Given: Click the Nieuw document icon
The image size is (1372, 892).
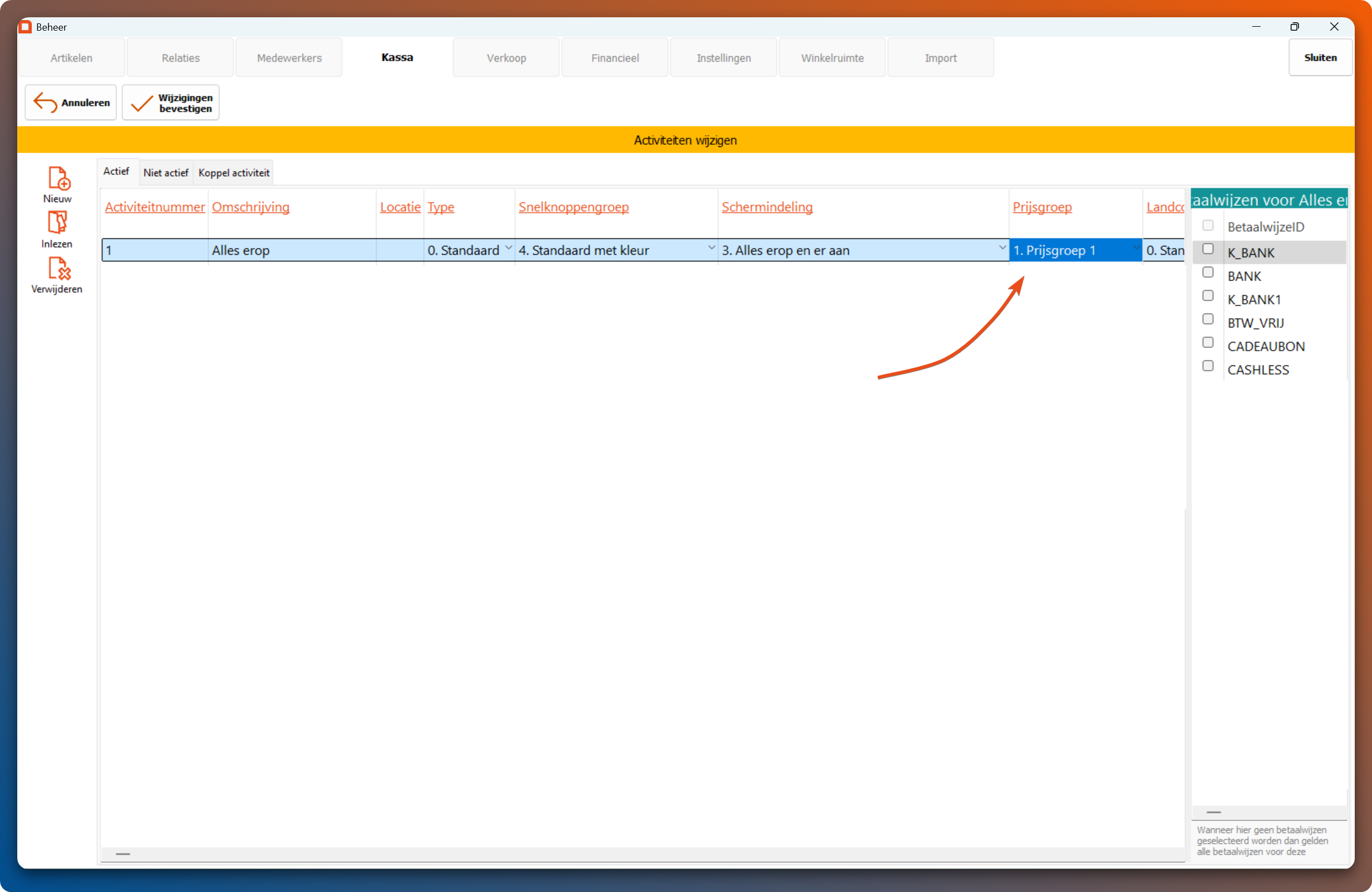Looking at the screenshot, I should [58, 178].
